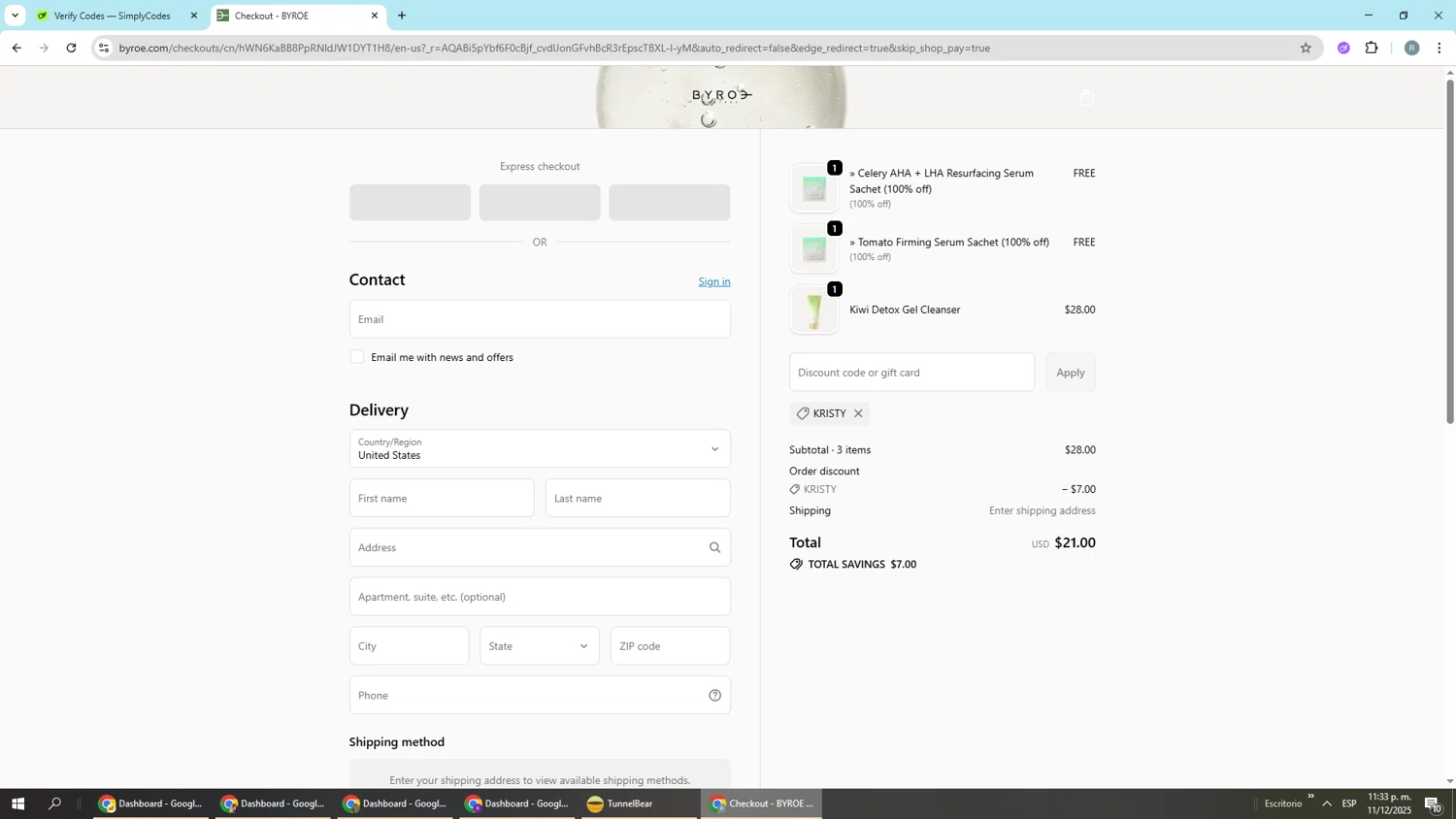Click the Apply discount button
Image resolution: width=1456 pixels, height=819 pixels.
coord(1071,373)
